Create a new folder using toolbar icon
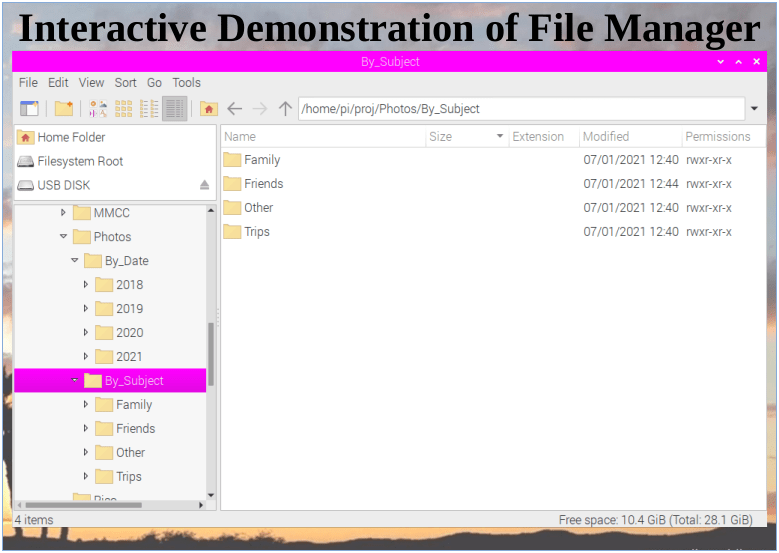This screenshot has width=779, height=553. (64, 109)
